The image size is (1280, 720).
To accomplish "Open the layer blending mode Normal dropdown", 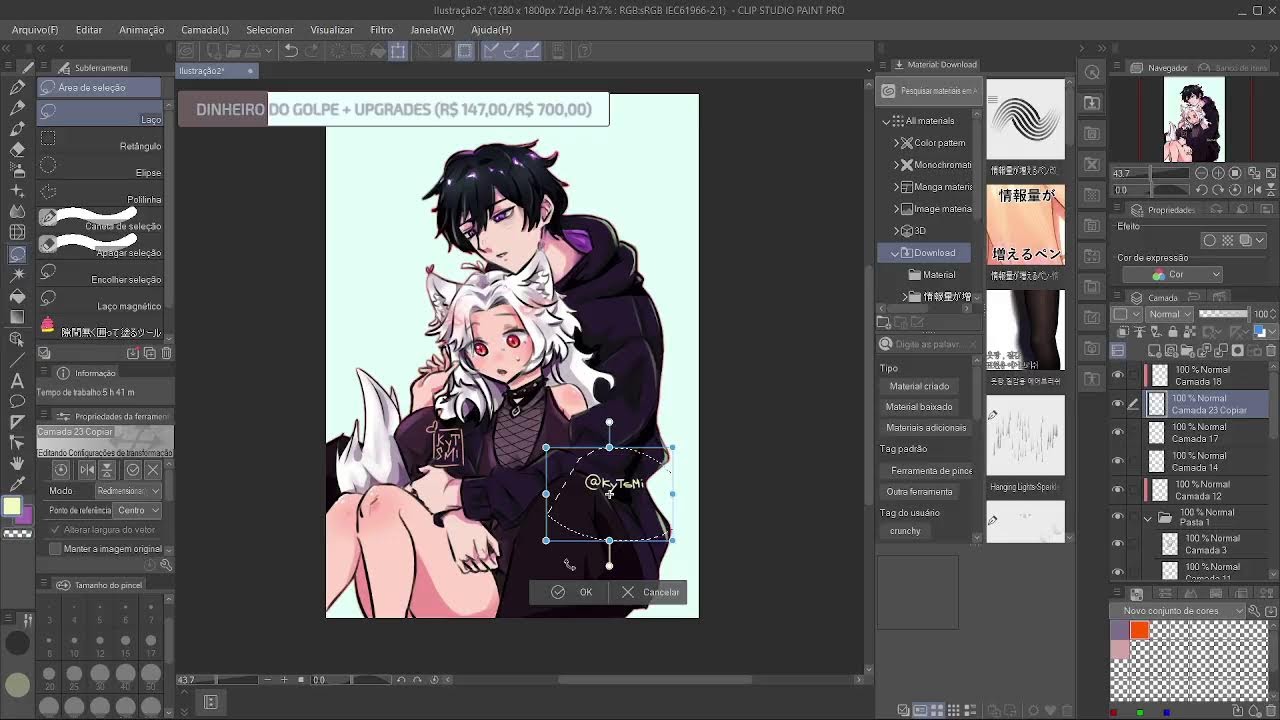I will [1168, 314].
